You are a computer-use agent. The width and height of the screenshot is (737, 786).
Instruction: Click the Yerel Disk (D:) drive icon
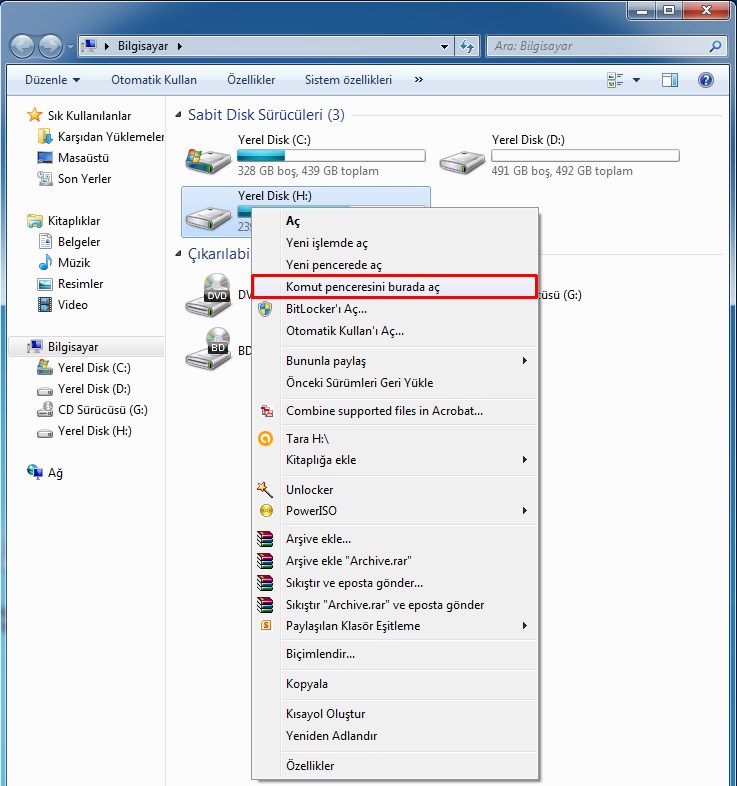coord(461,160)
